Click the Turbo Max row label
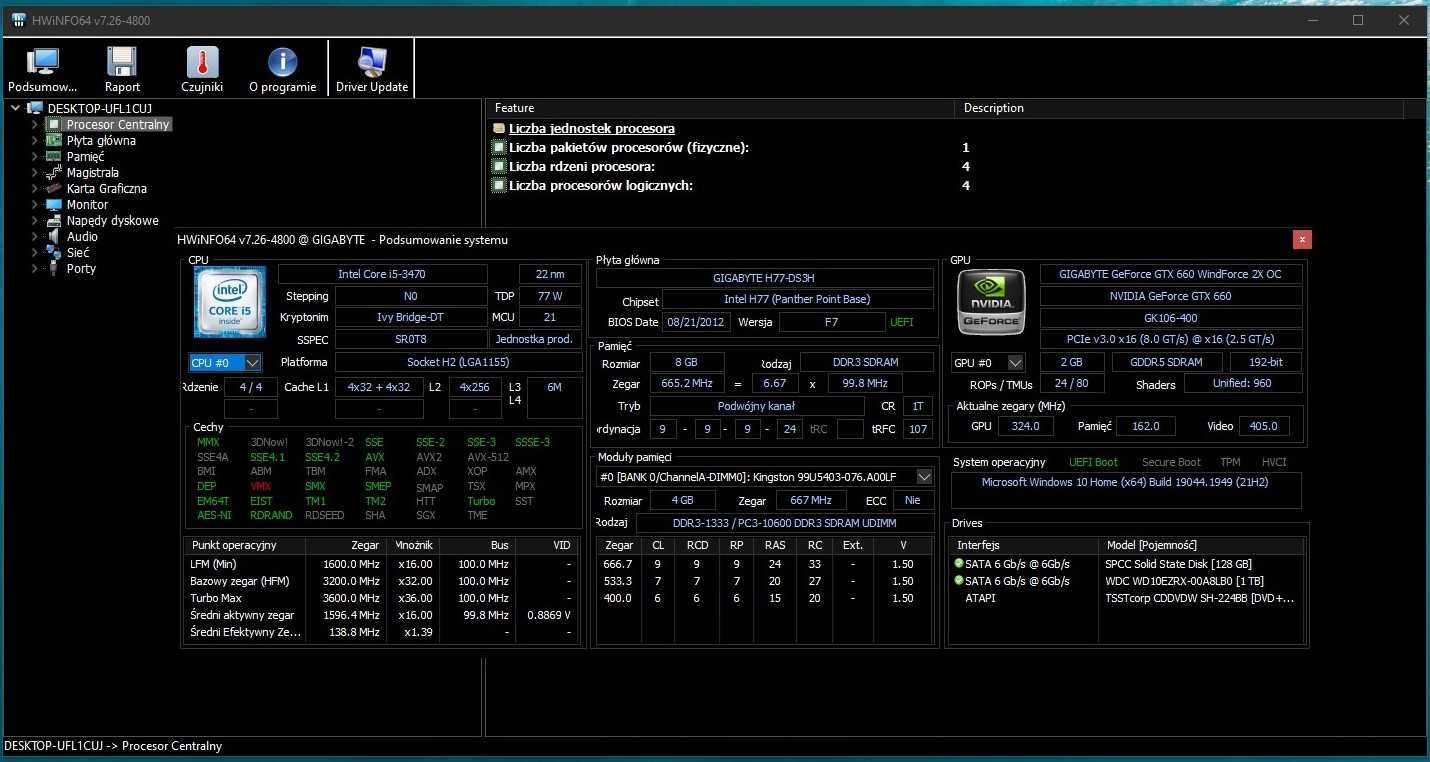The image size is (1430, 762). click(x=216, y=598)
